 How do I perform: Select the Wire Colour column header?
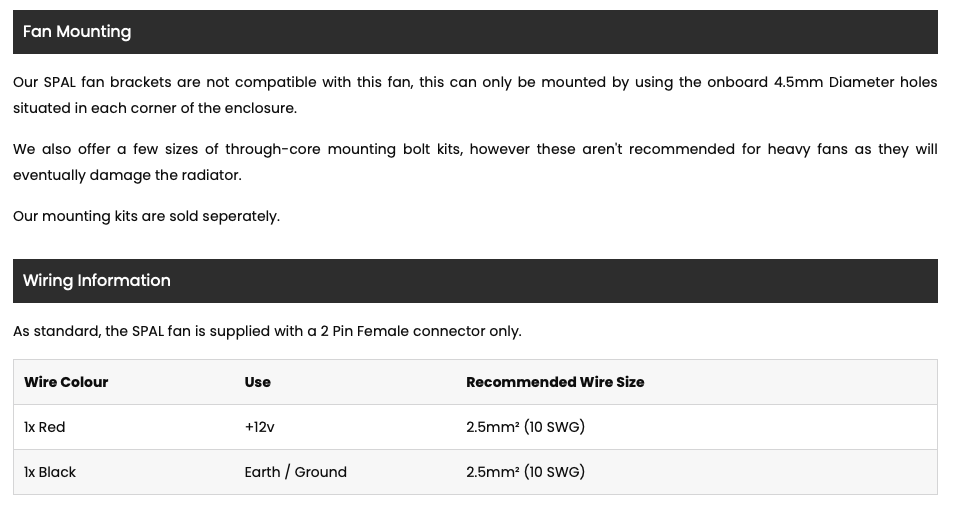(x=66, y=382)
